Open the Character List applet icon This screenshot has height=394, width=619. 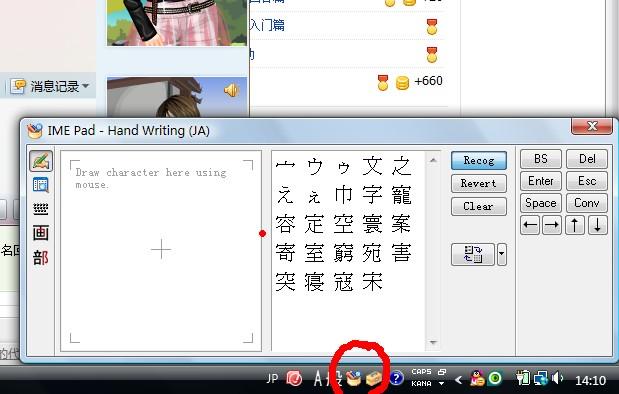41,185
